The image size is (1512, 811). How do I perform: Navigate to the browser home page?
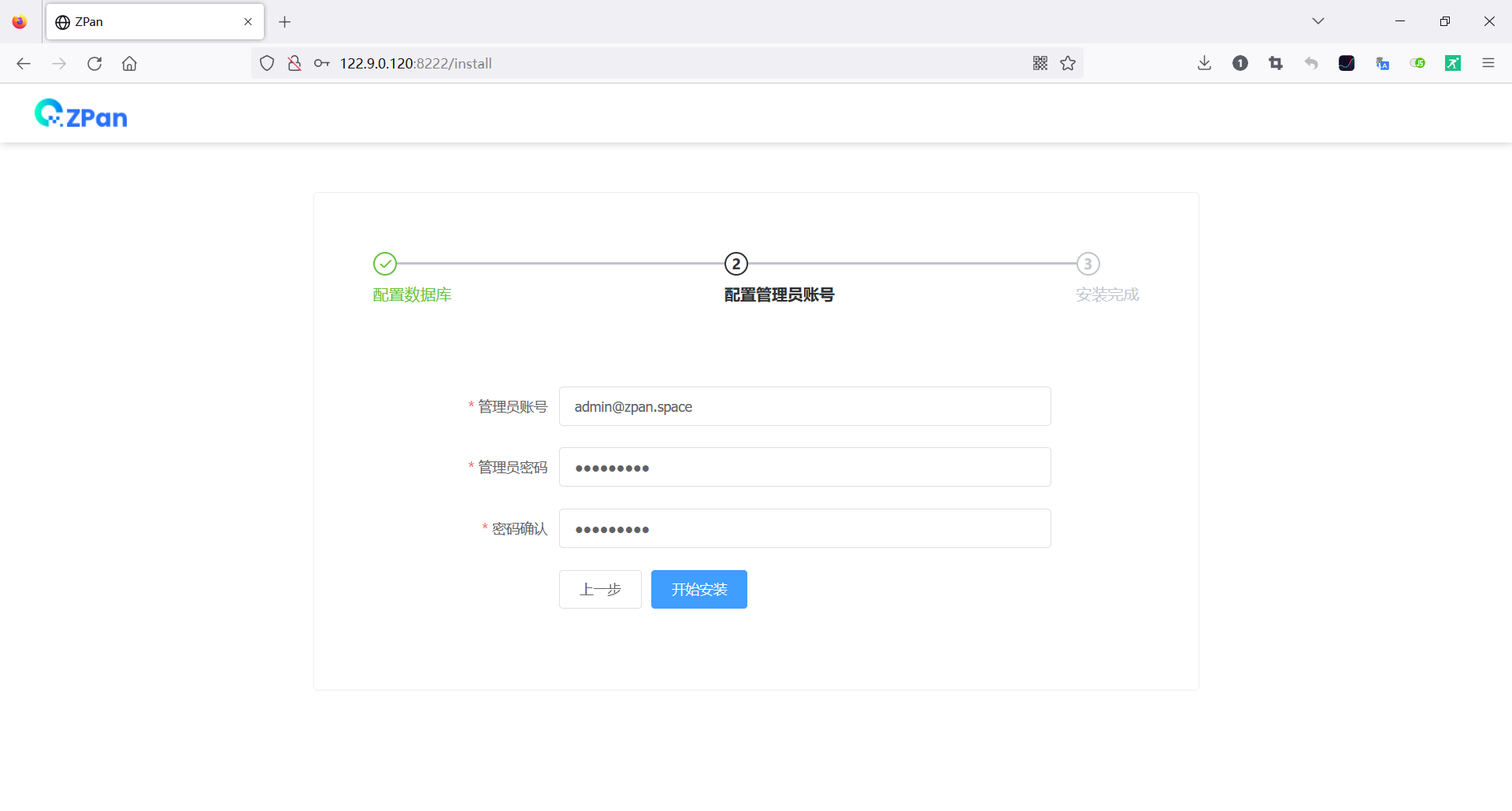click(x=130, y=63)
